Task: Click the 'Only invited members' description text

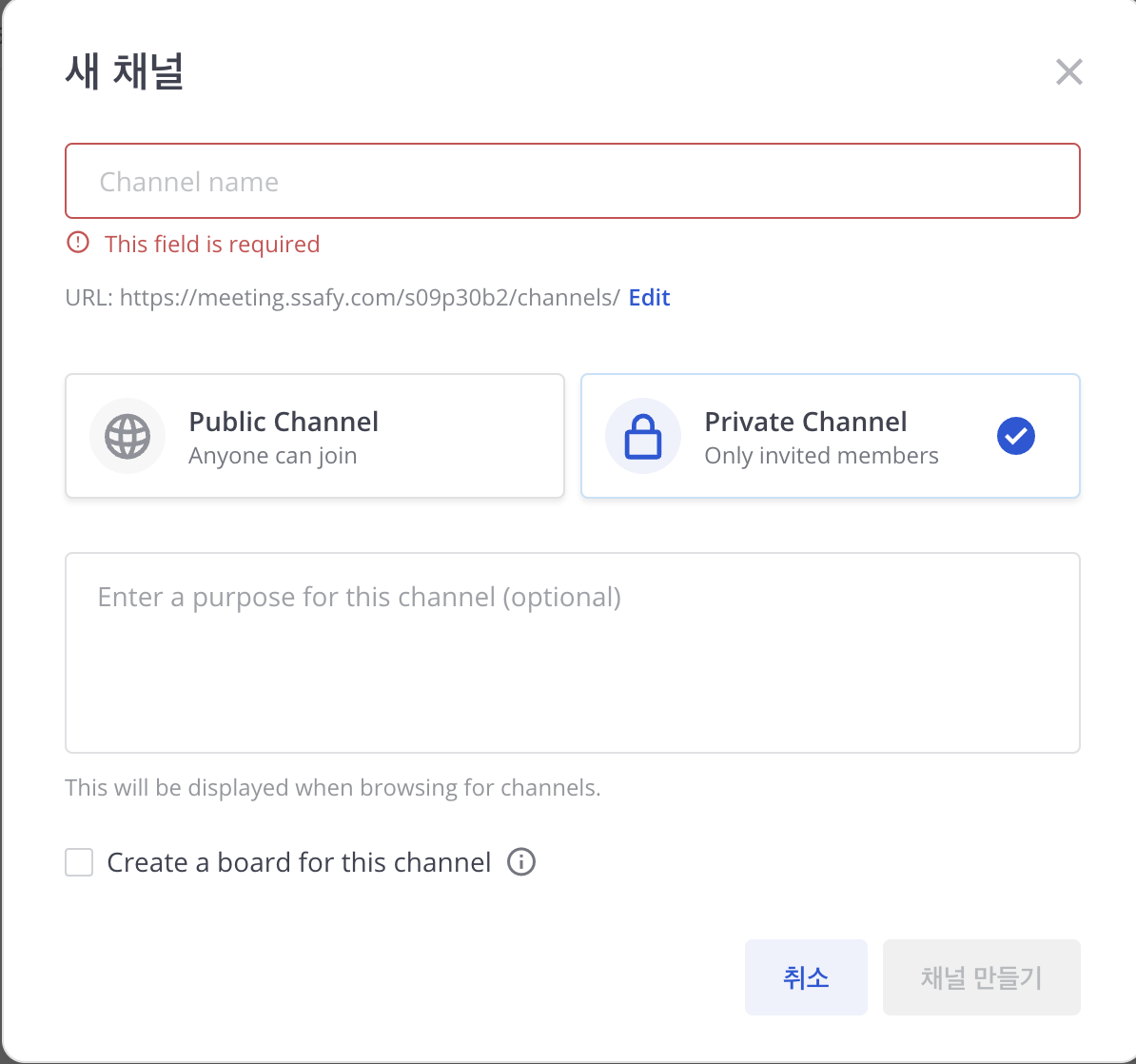Action: click(821, 456)
